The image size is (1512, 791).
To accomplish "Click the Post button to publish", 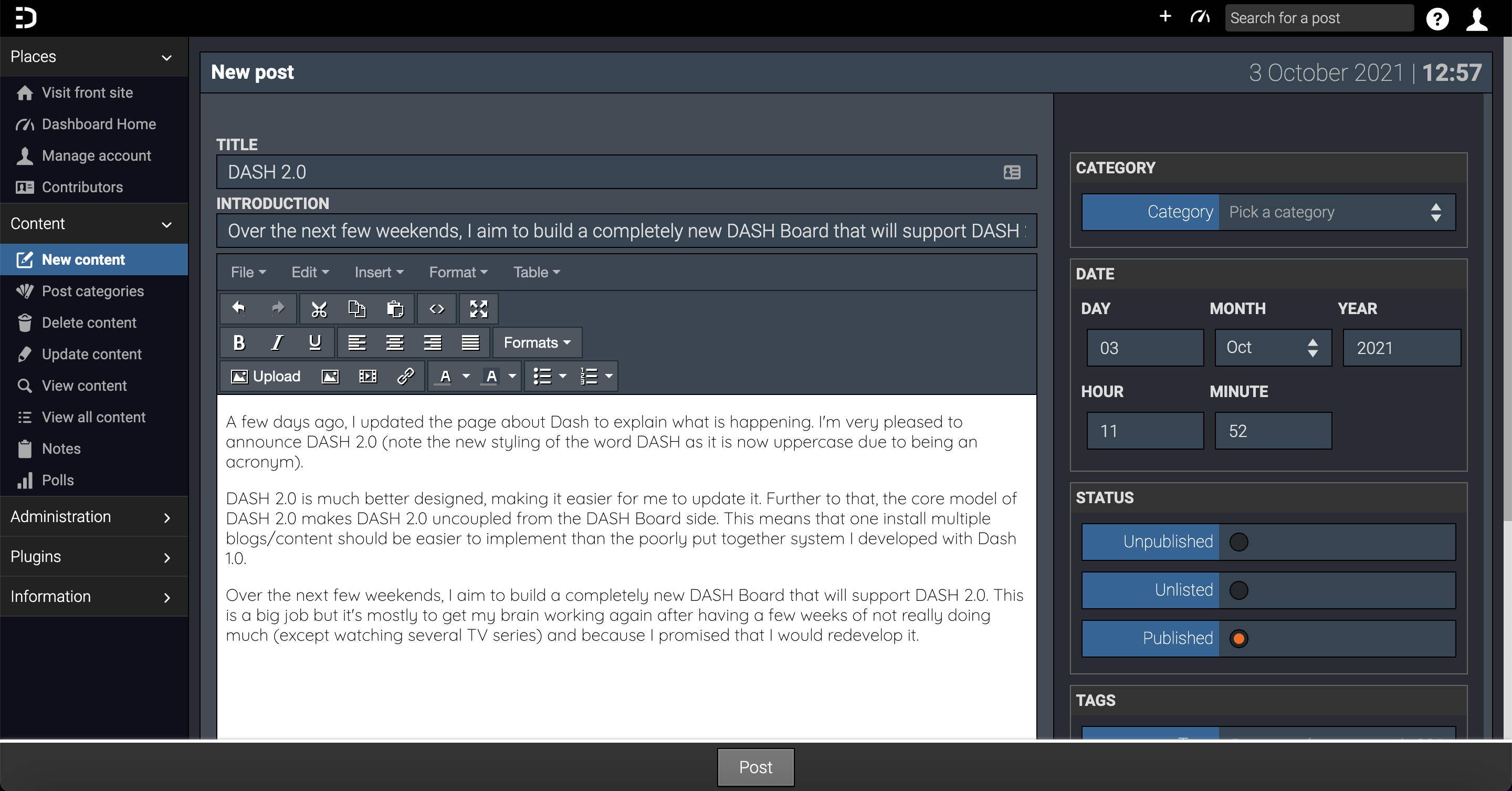I will click(755, 767).
